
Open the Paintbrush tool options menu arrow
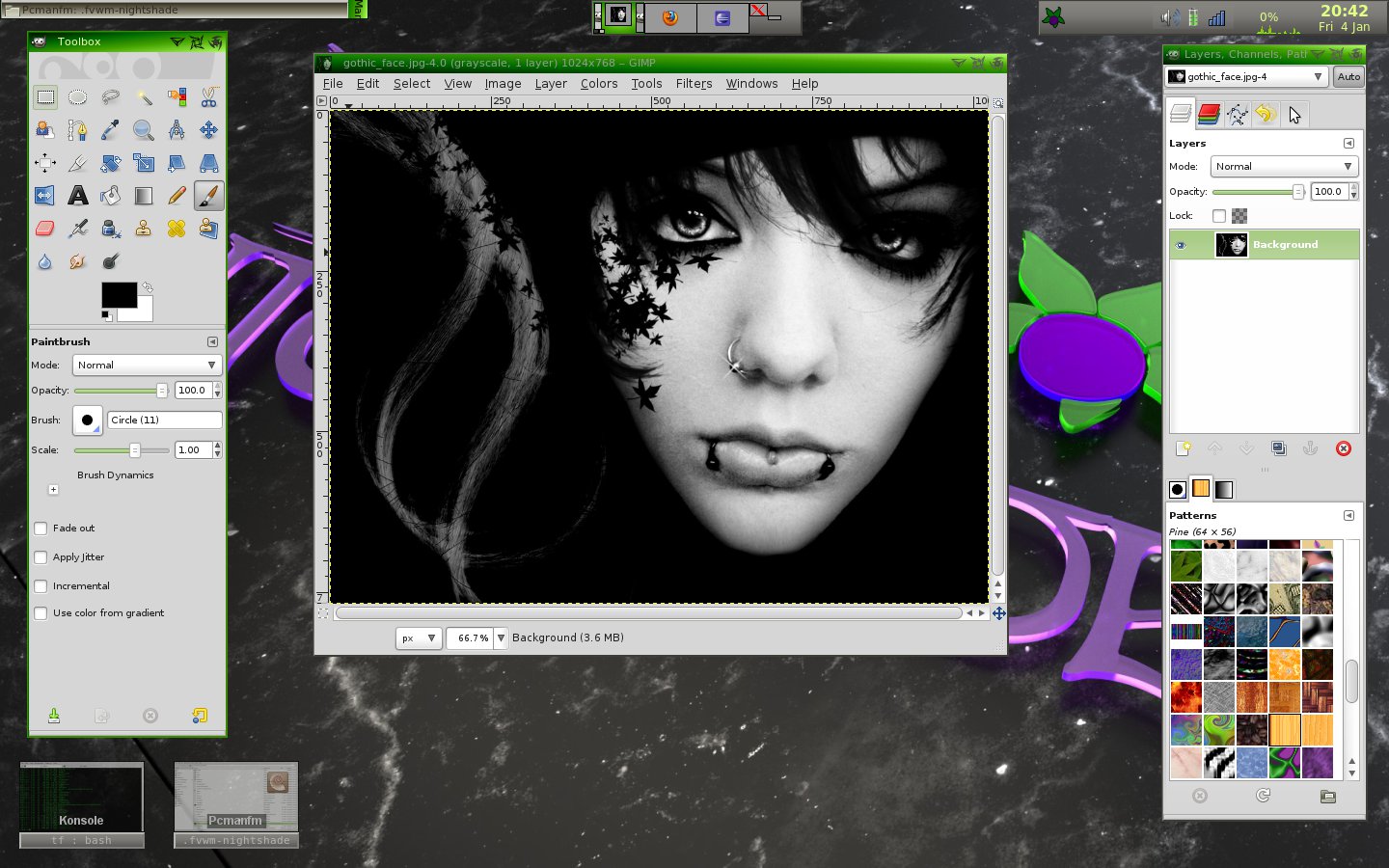tap(212, 341)
